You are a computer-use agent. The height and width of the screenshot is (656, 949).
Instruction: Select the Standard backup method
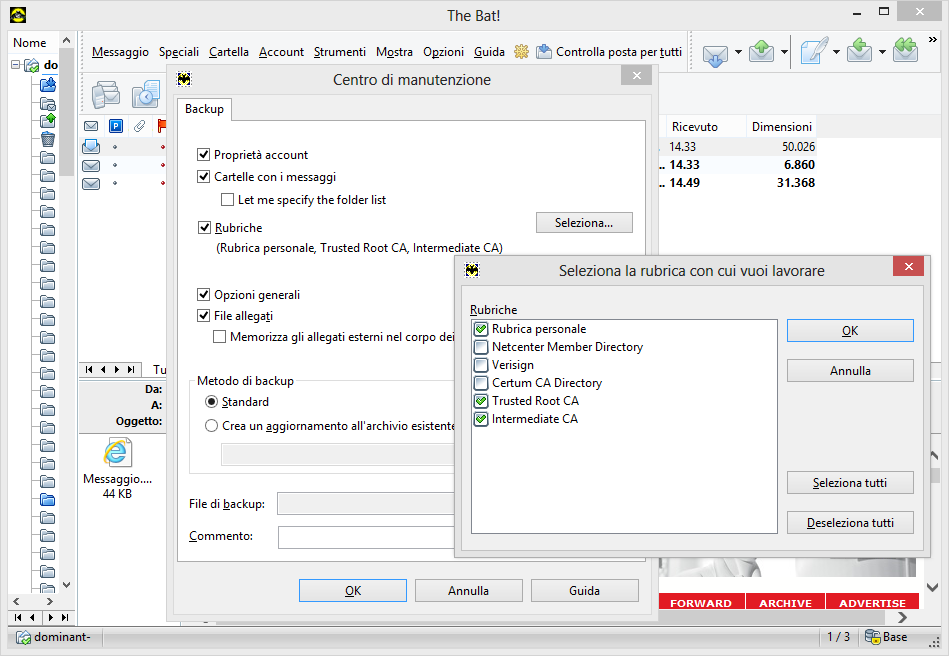tap(211, 402)
